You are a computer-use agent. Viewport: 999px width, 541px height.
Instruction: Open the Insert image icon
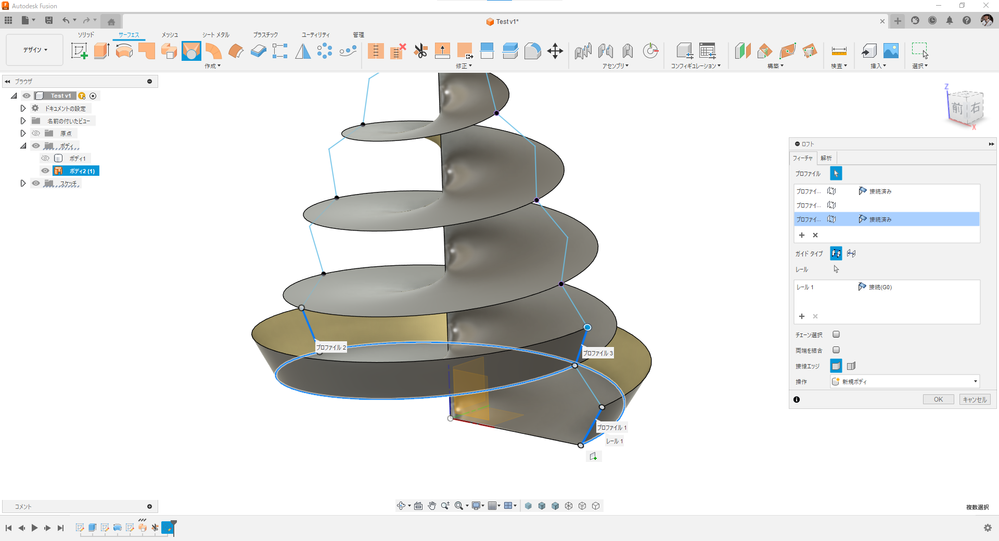[891, 51]
